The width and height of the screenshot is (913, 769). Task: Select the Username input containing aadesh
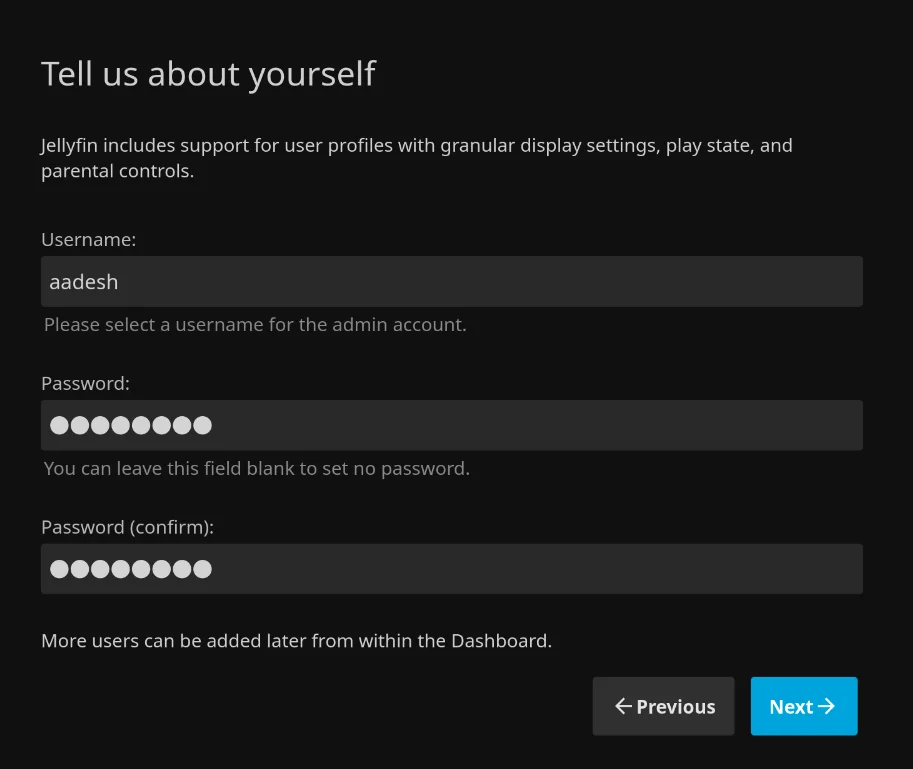point(451,281)
